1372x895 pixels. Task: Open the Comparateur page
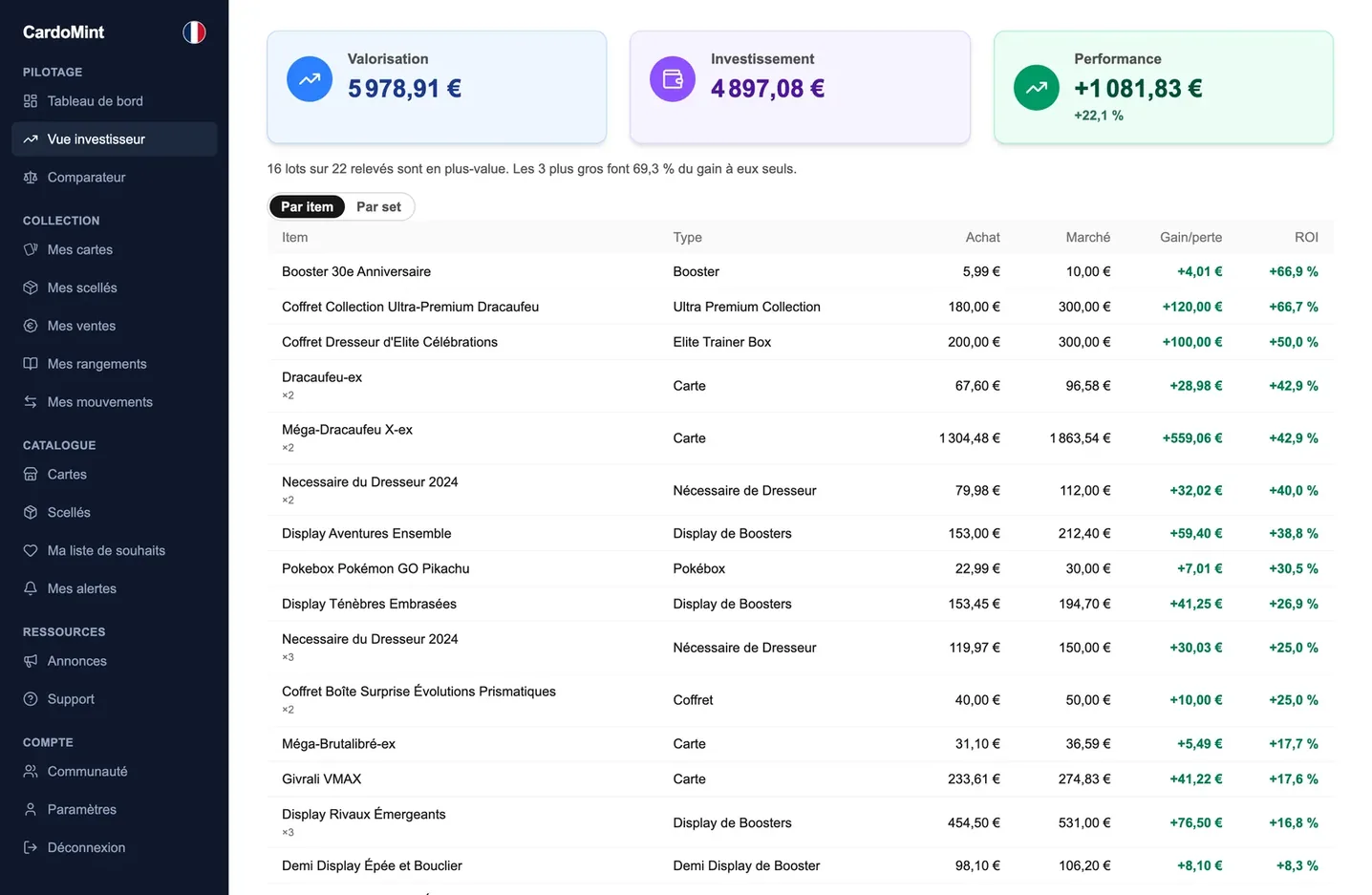pos(115,178)
